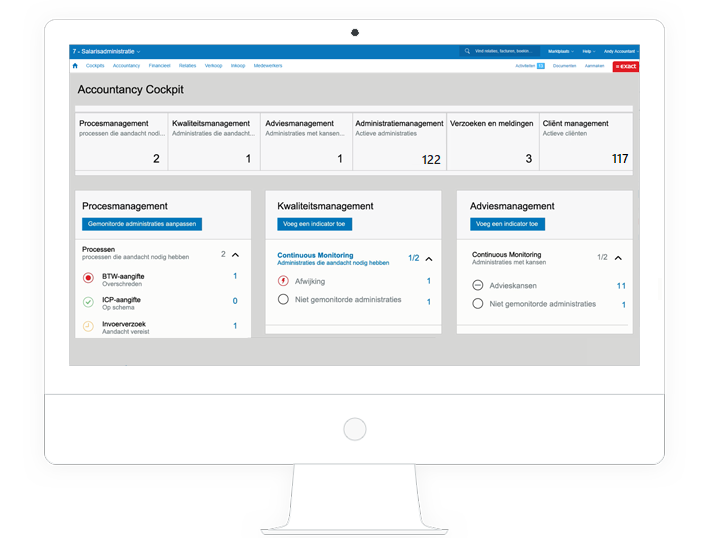Screen dimensions: 708x538
Task: Open the Relaties menu
Action: pos(187,66)
